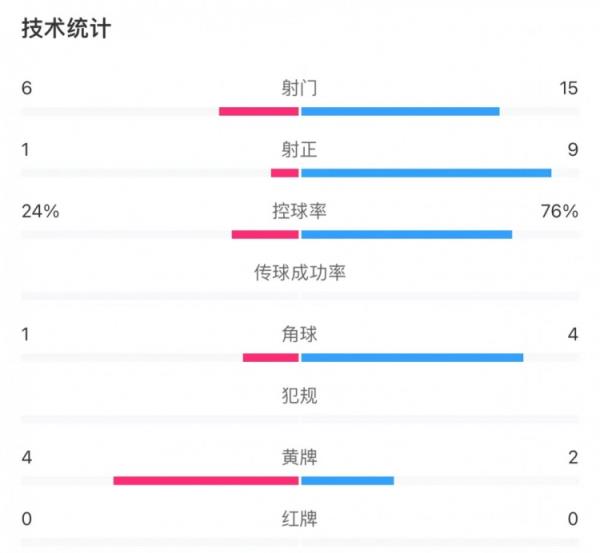
Task: Select the 射门 stat label
Action: pyautogui.click(x=300, y=88)
